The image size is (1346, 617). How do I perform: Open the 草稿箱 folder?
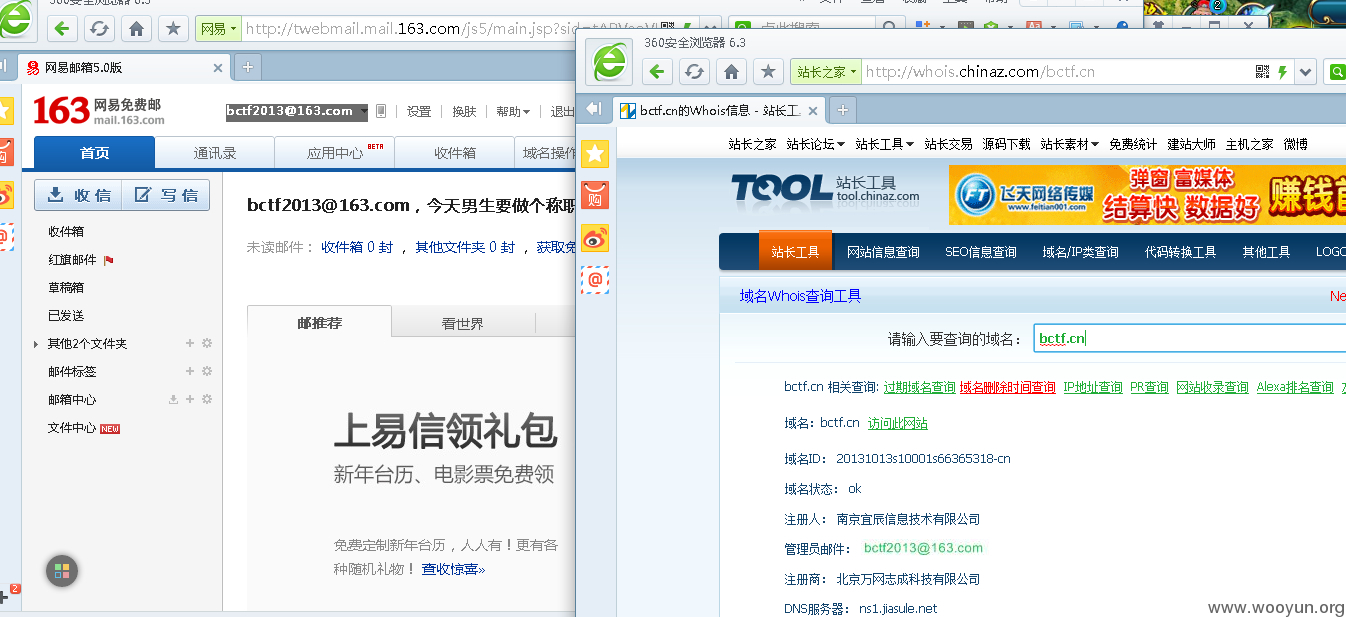pyautogui.click(x=66, y=288)
